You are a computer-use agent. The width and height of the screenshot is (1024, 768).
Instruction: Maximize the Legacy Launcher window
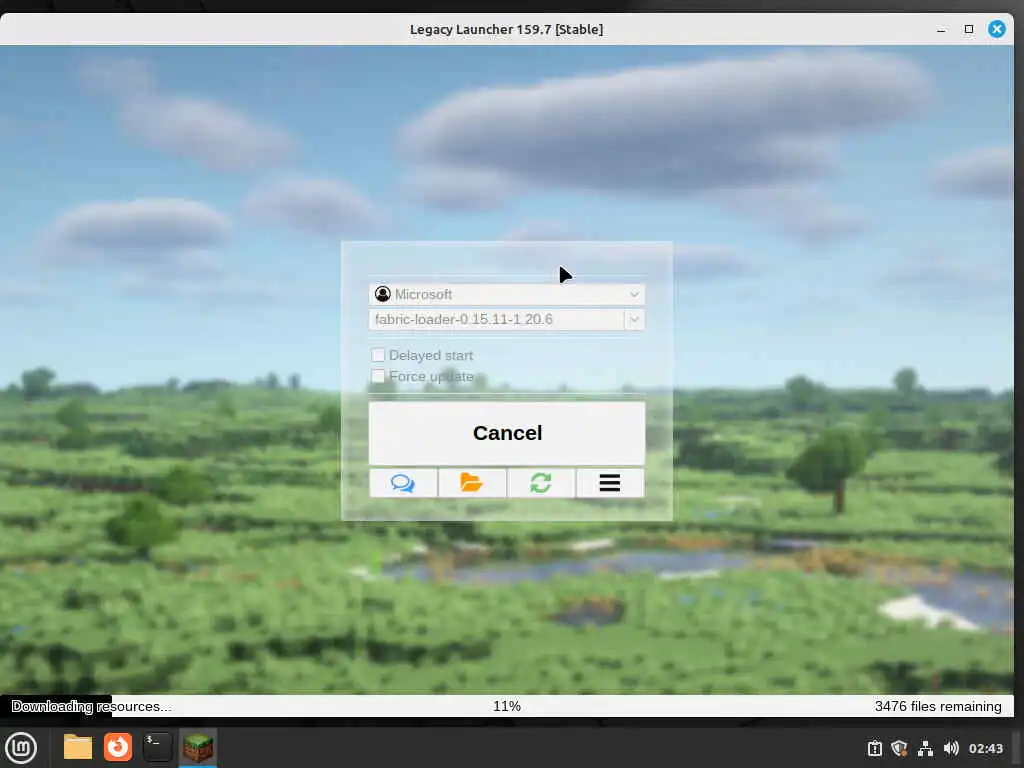969,29
